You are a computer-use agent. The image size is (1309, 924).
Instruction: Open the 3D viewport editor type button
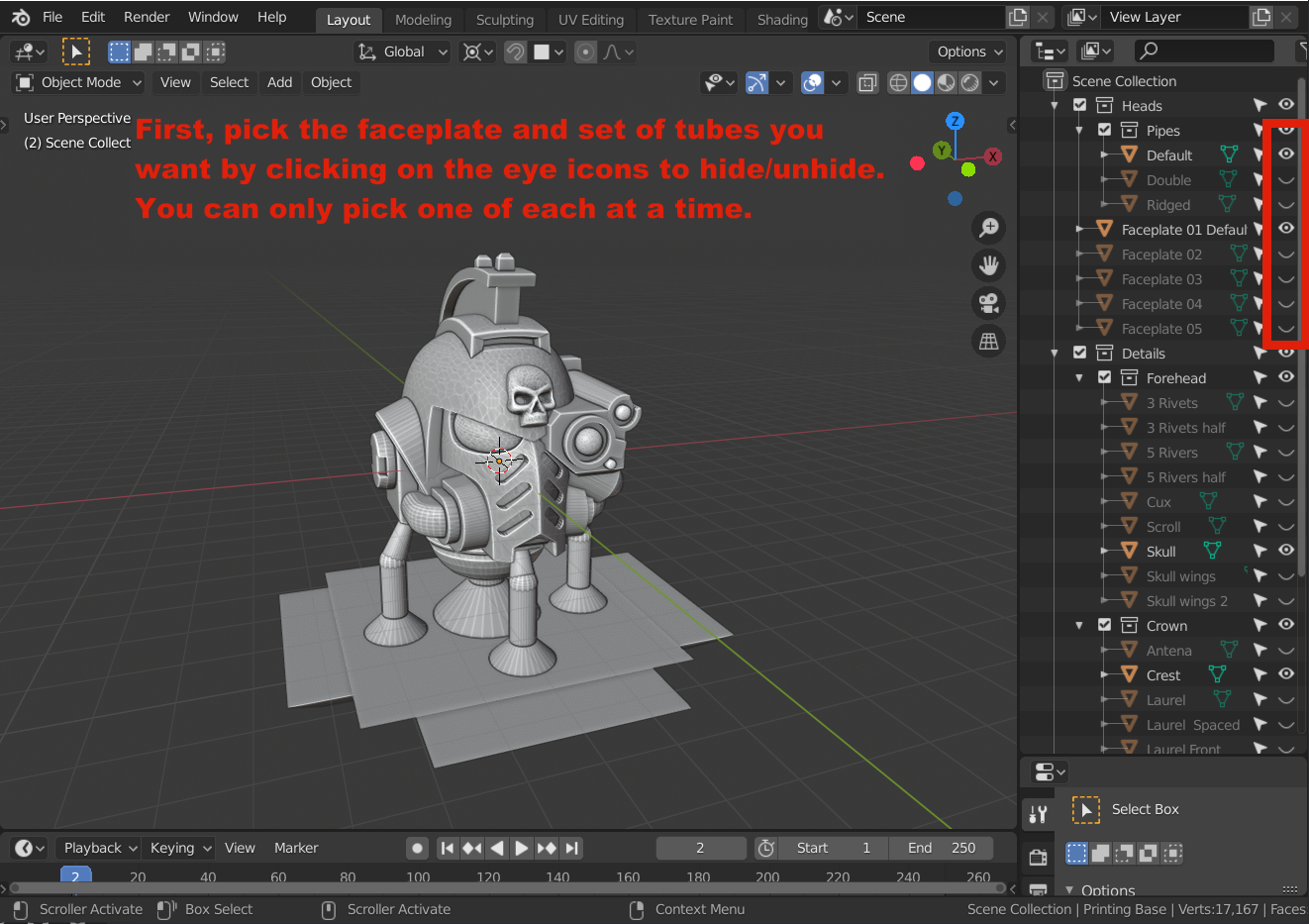point(28,51)
